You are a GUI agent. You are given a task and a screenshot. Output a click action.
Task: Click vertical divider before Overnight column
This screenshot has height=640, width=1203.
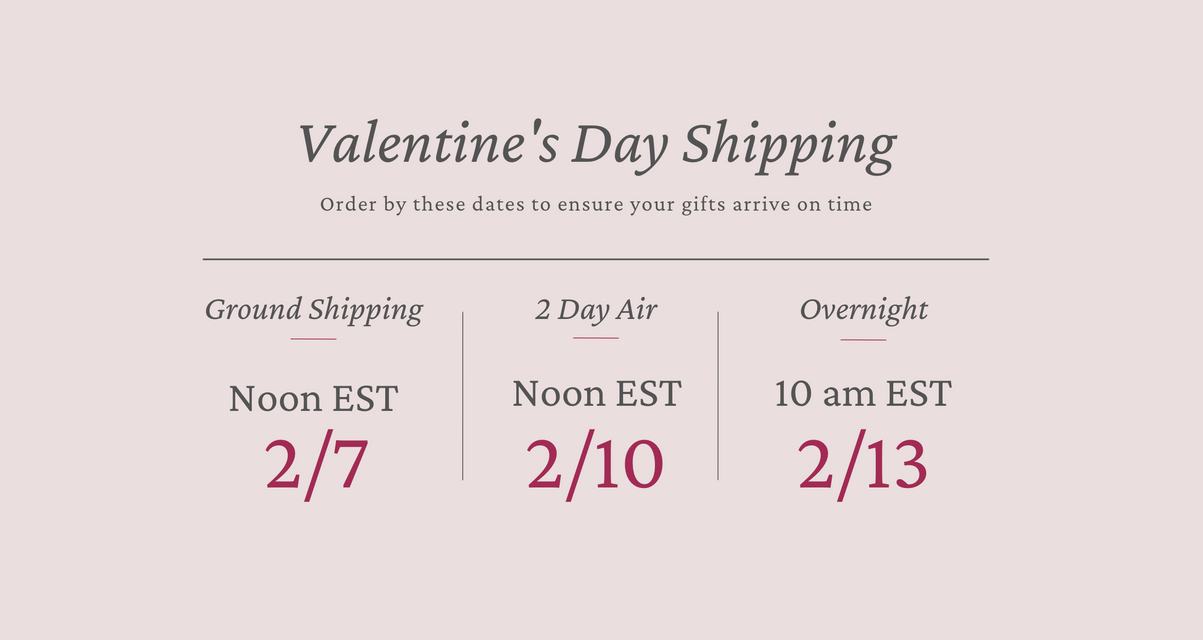(x=718, y=396)
